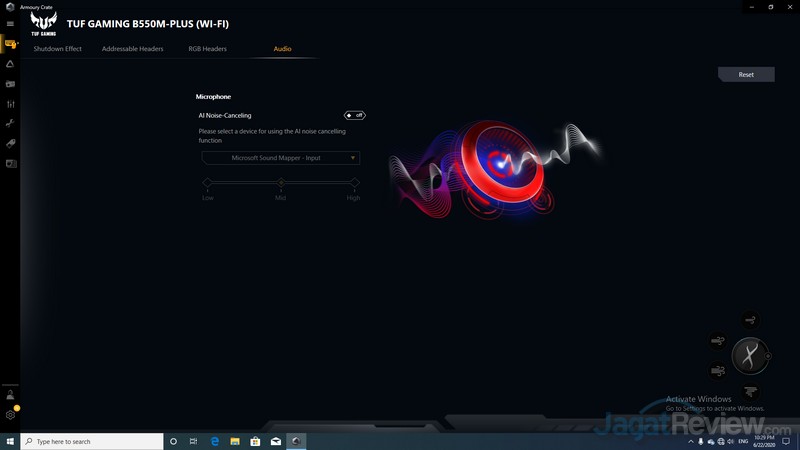Open the Action Center notifications icon
This screenshot has height=450, width=800.
(786, 441)
